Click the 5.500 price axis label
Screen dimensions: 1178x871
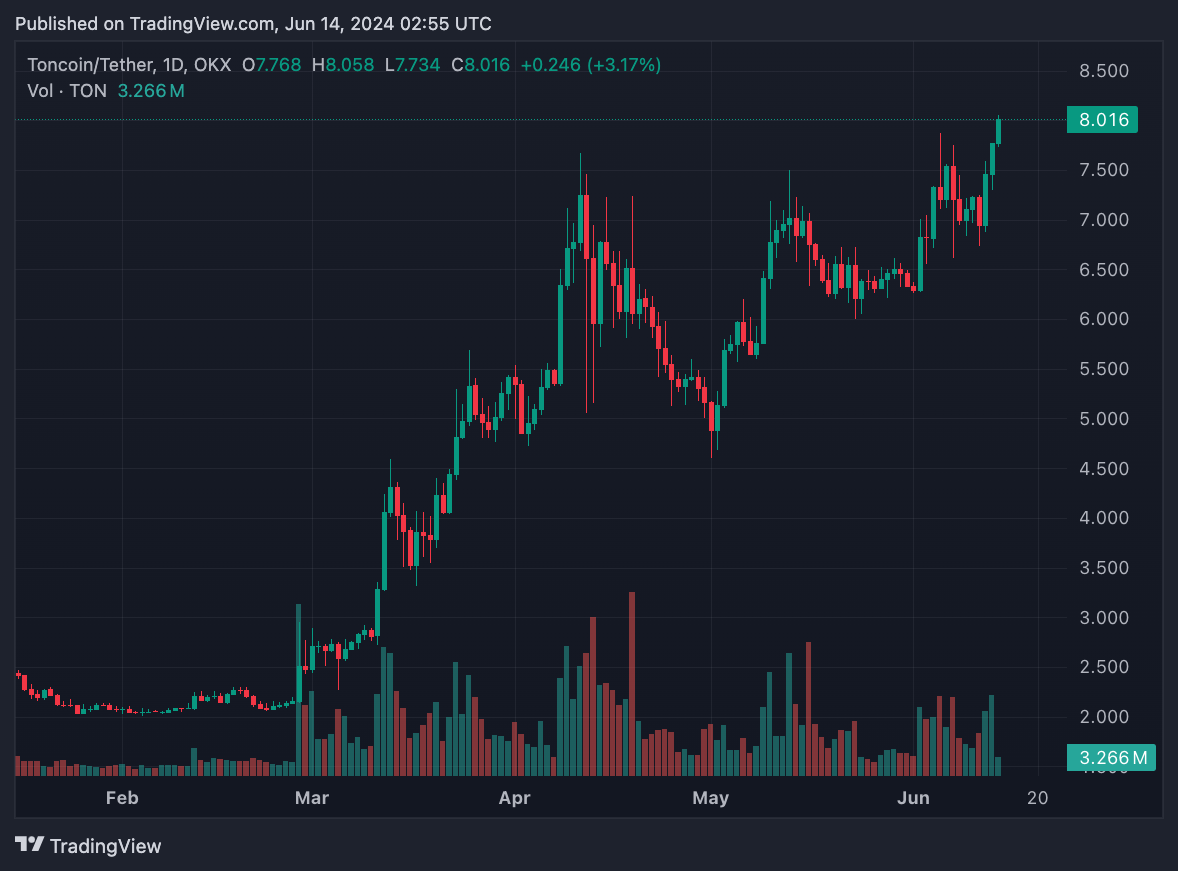point(1104,368)
